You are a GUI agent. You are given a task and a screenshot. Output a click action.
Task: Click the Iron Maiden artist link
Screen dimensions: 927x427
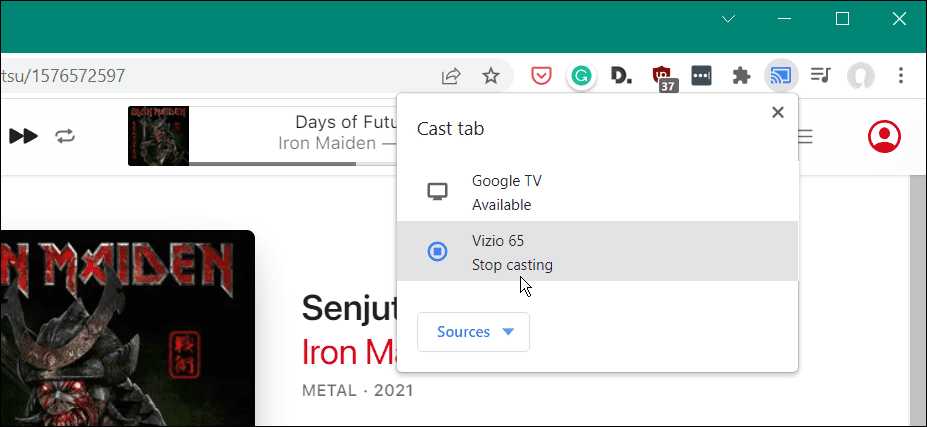(x=349, y=351)
